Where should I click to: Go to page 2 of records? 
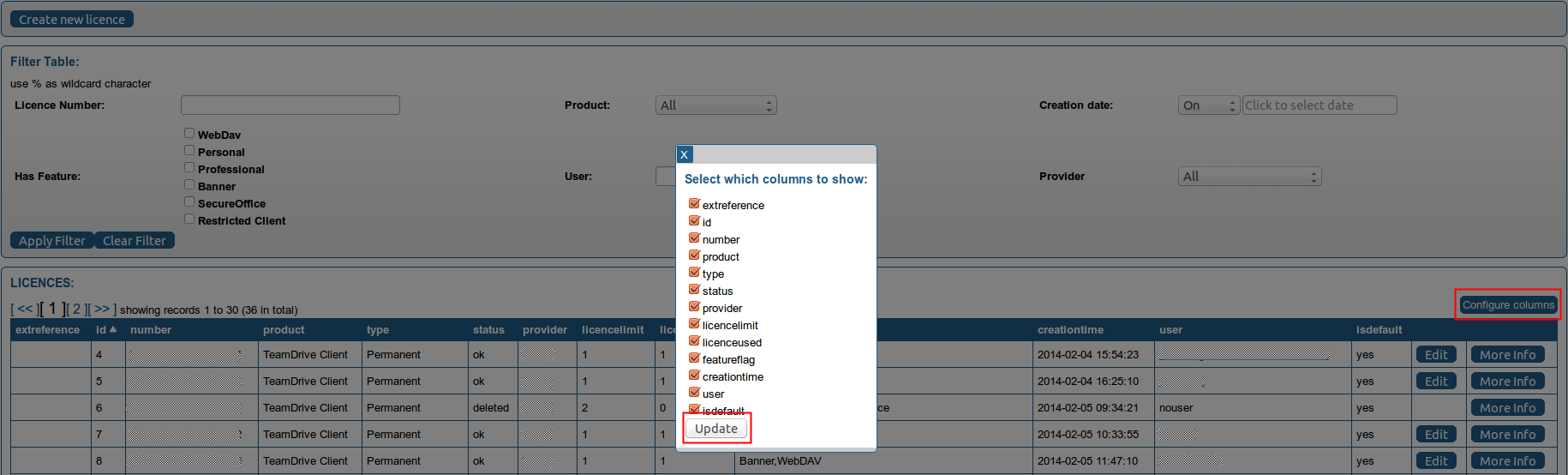[76, 309]
